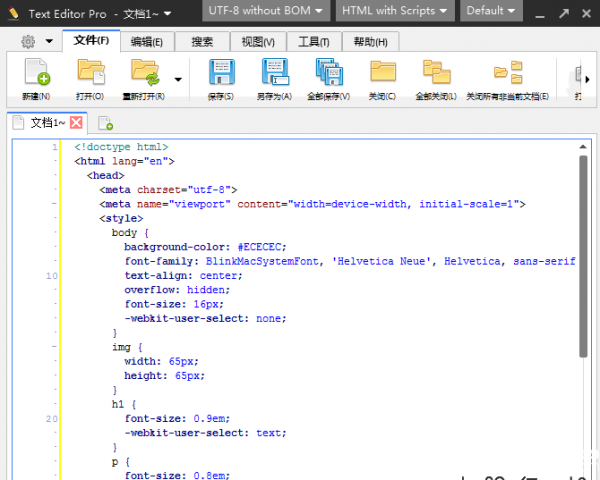Add a new document tab
This screenshot has width=600, height=480.
pos(105,124)
